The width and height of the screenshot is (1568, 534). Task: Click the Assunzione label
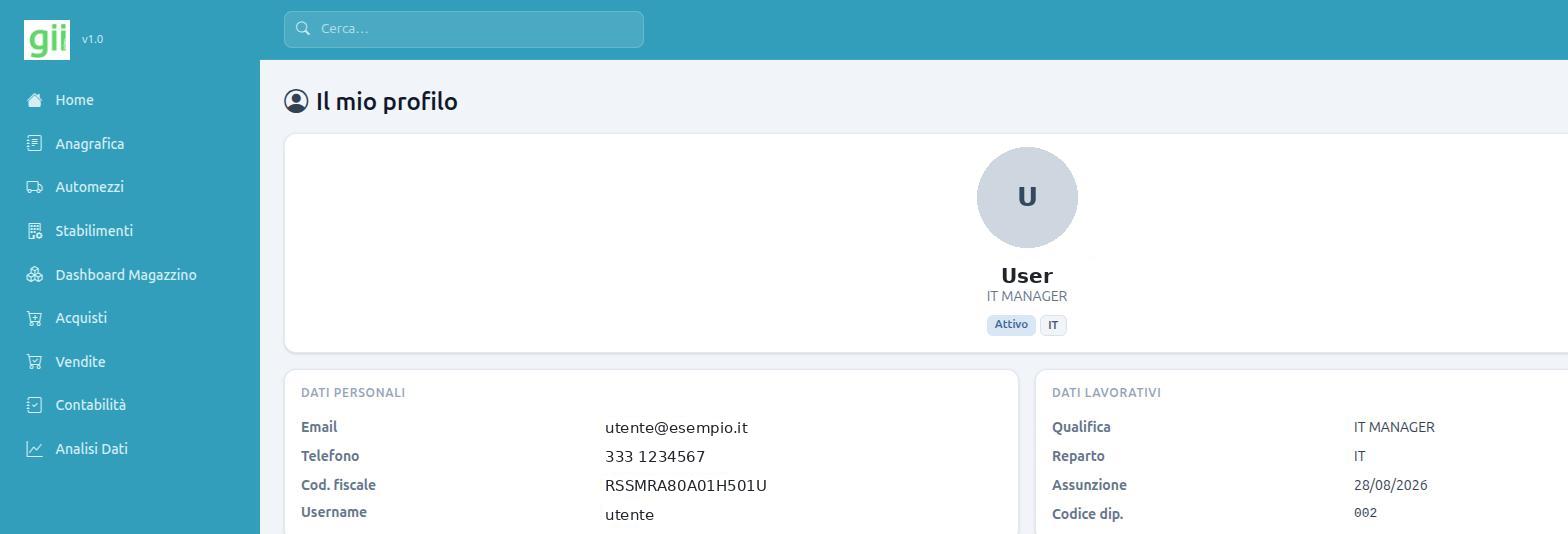[x=1089, y=485]
